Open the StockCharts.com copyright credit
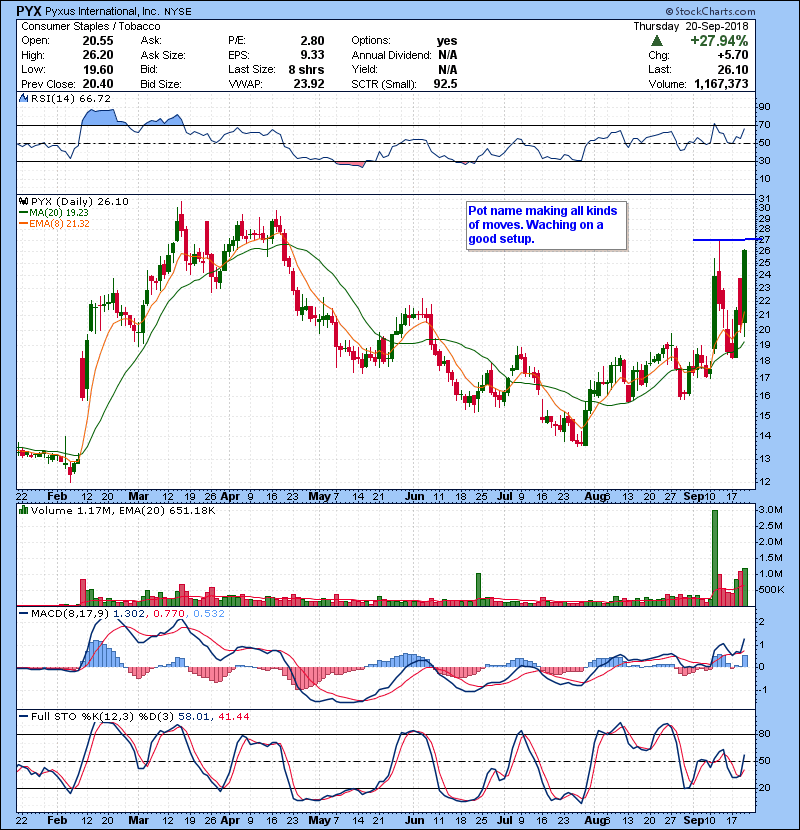800x830 pixels. point(711,11)
